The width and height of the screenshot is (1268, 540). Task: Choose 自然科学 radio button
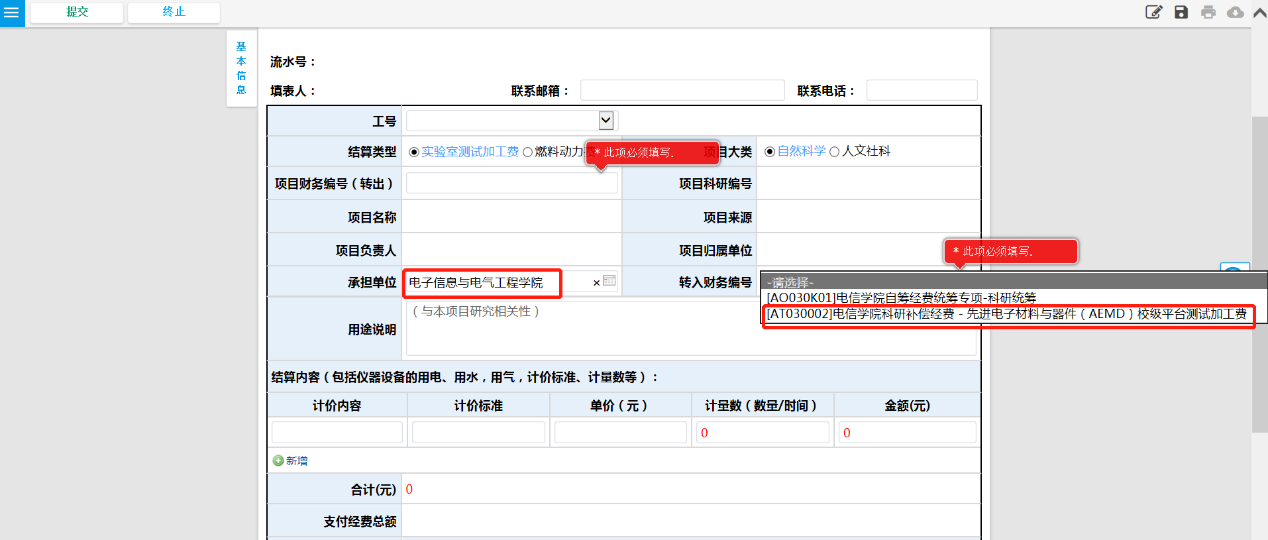coord(770,152)
